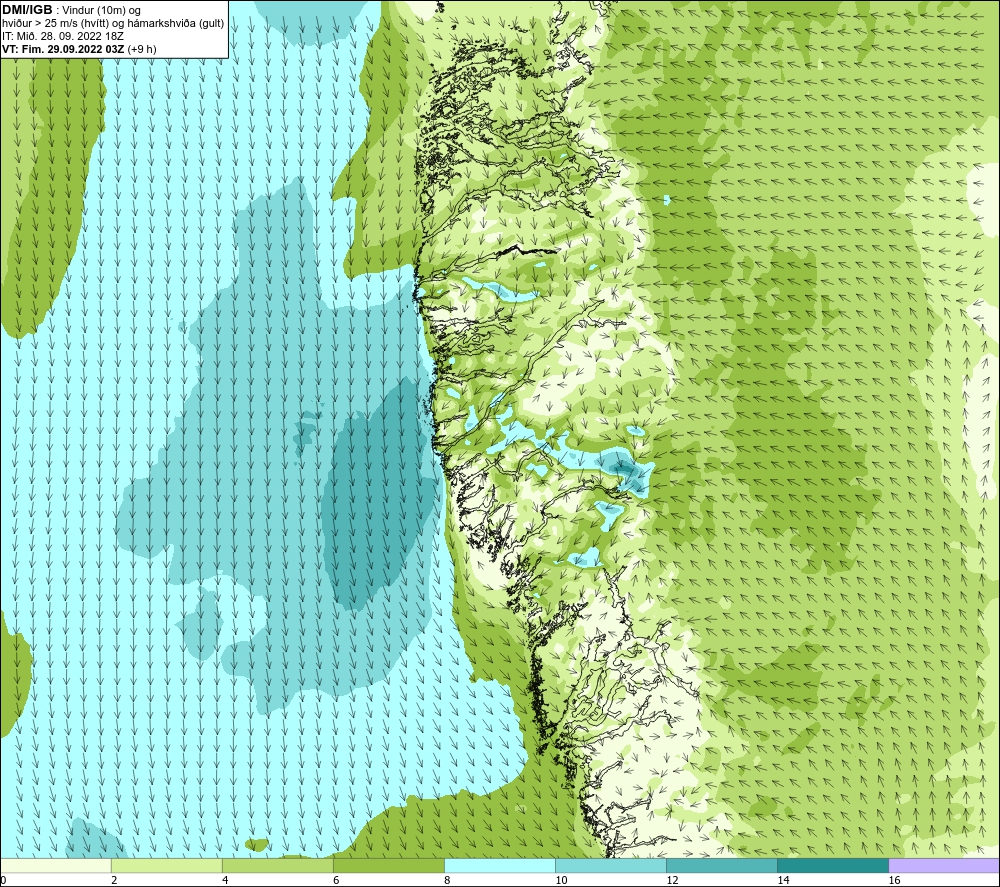
Task: Click the legend scale label '10'
Action: coord(561,881)
